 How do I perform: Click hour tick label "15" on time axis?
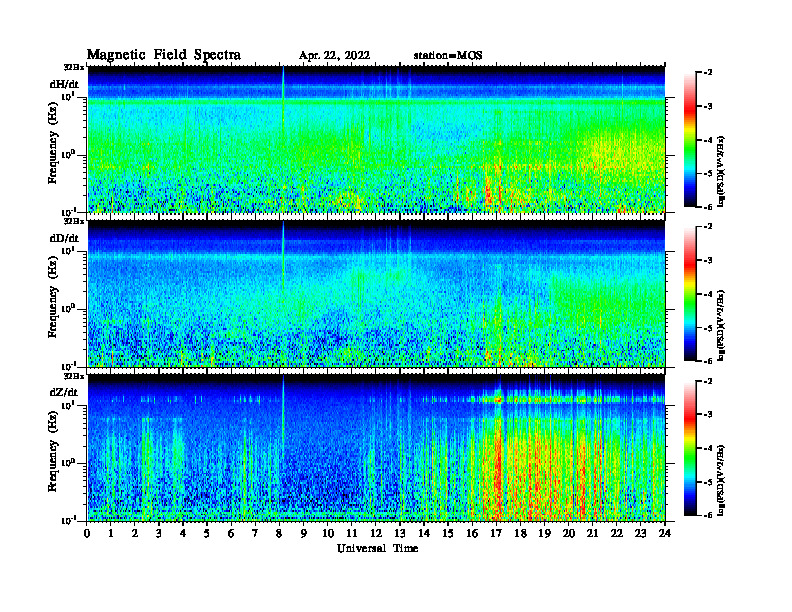pos(448,533)
